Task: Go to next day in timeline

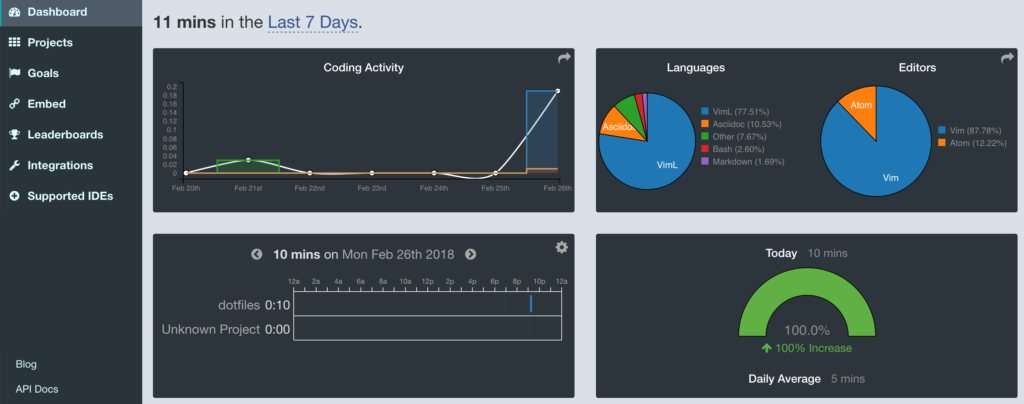Action: 470,255
